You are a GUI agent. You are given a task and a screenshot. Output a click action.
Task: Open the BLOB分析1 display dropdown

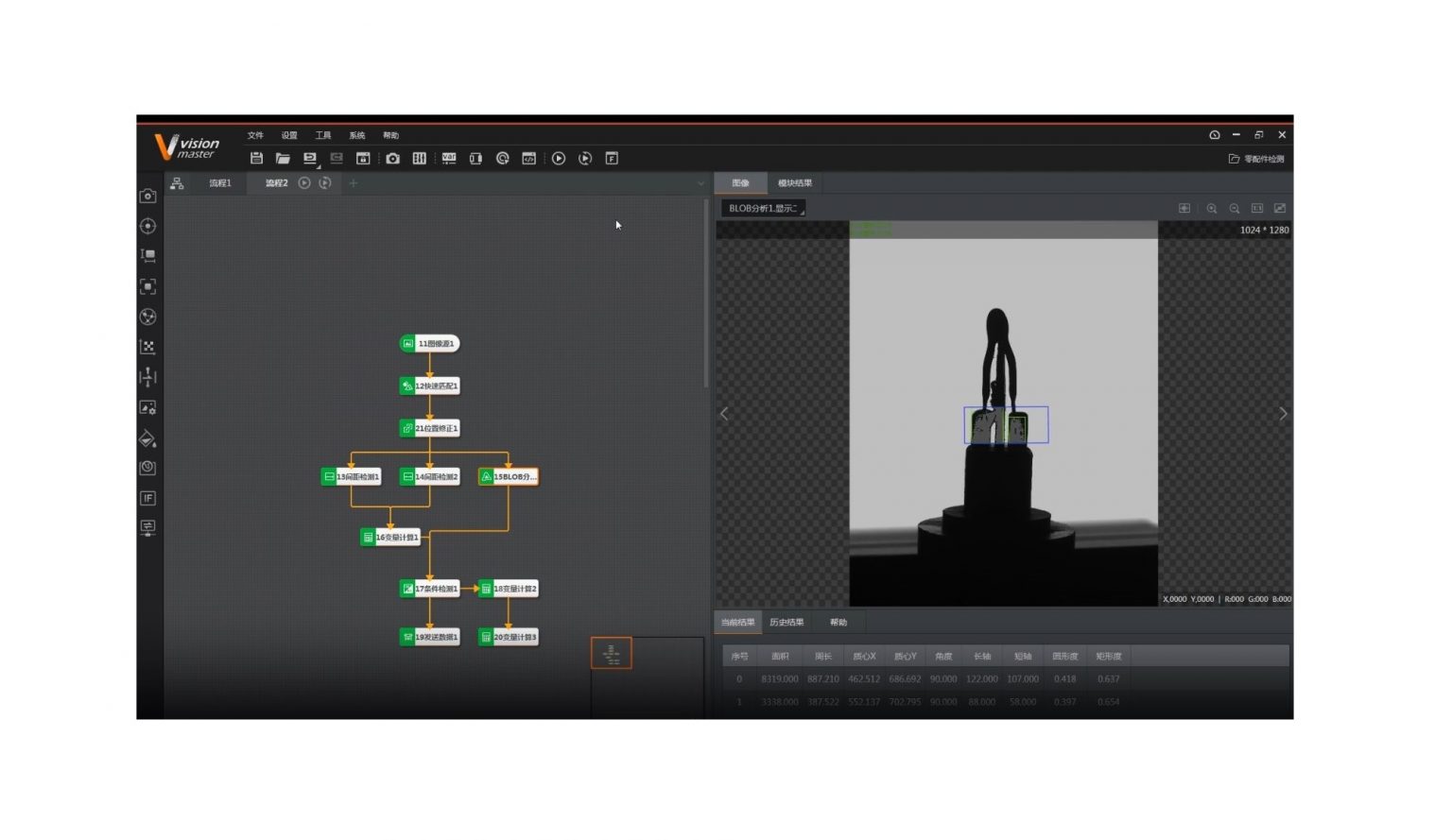(762, 207)
